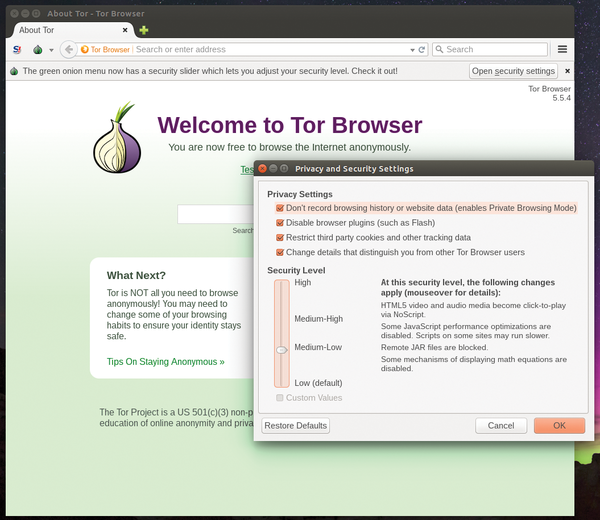The width and height of the screenshot is (600, 520).
Task: Click the HTML5 video and audio description text
Action: click(x=473, y=310)
